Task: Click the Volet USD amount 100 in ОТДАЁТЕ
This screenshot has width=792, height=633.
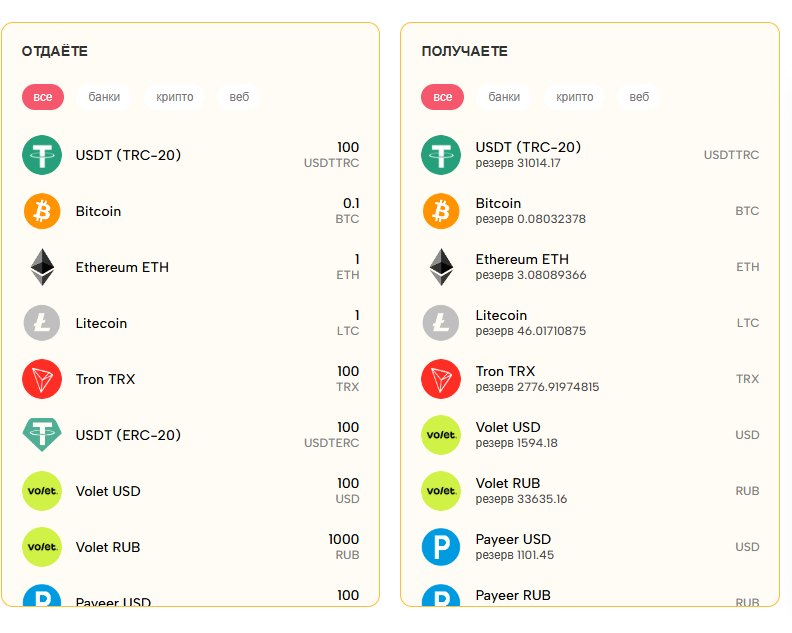Action: pos(347,484)
